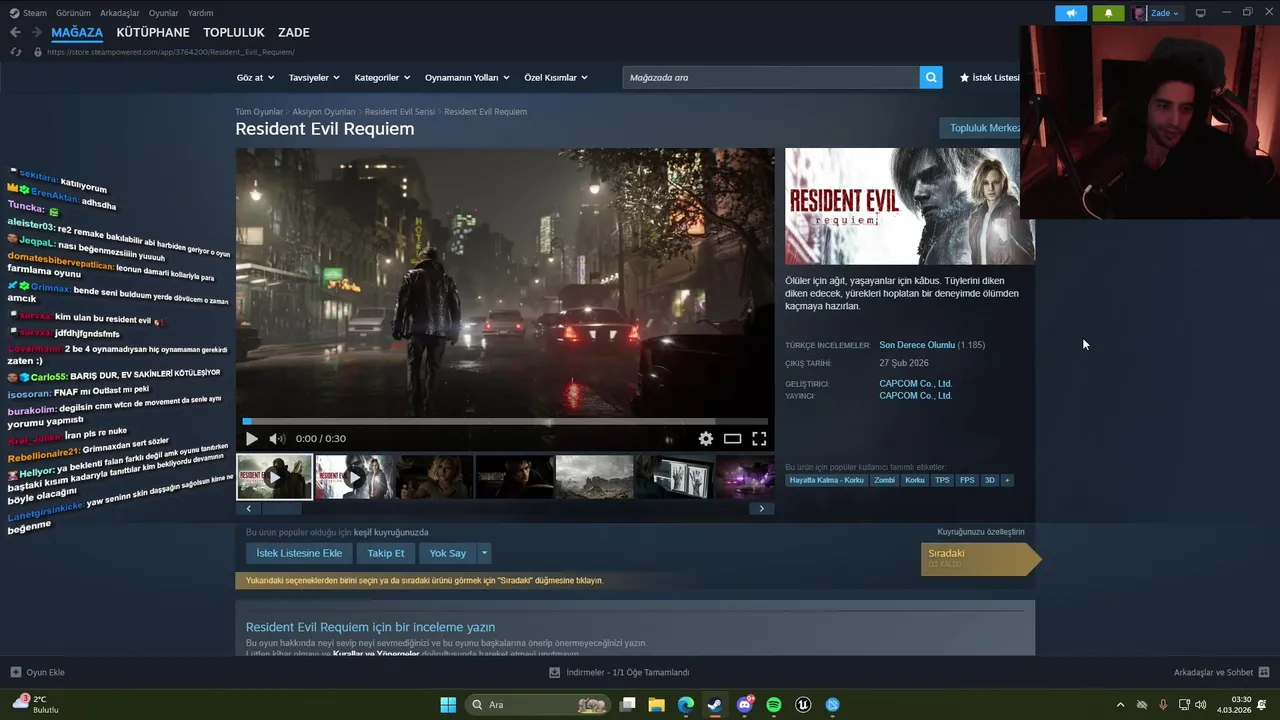Enter fullscreen on the trailer video

point(759,438)
